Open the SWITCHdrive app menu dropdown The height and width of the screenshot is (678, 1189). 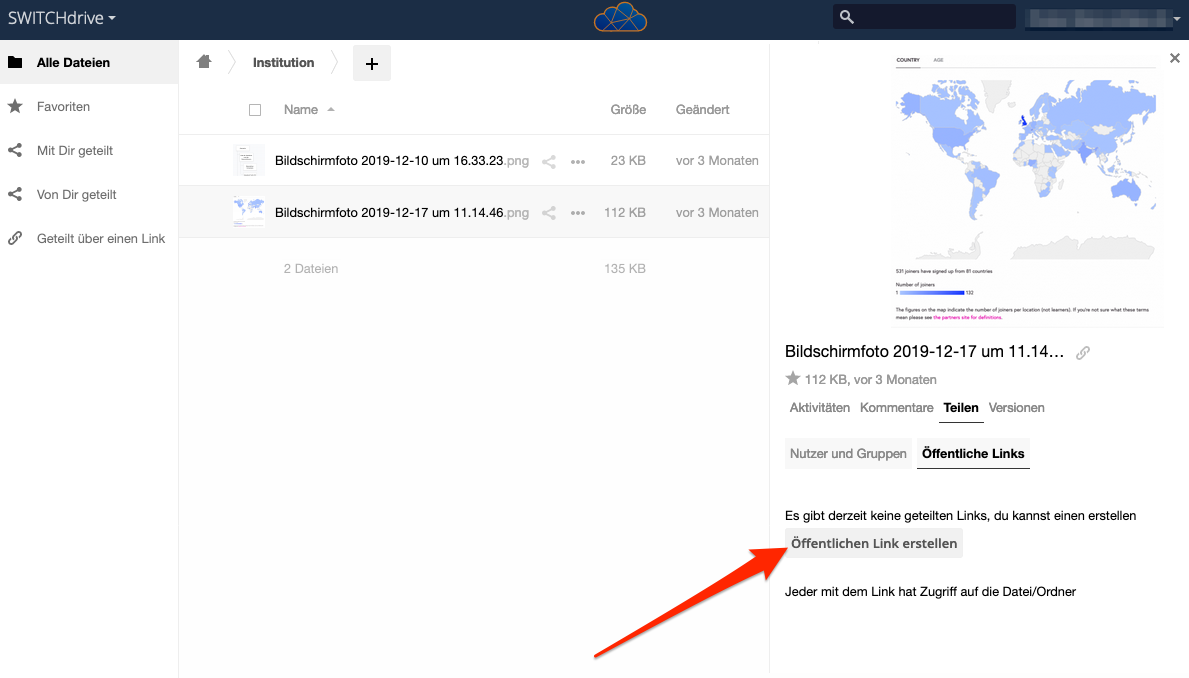tap(62, 18)
